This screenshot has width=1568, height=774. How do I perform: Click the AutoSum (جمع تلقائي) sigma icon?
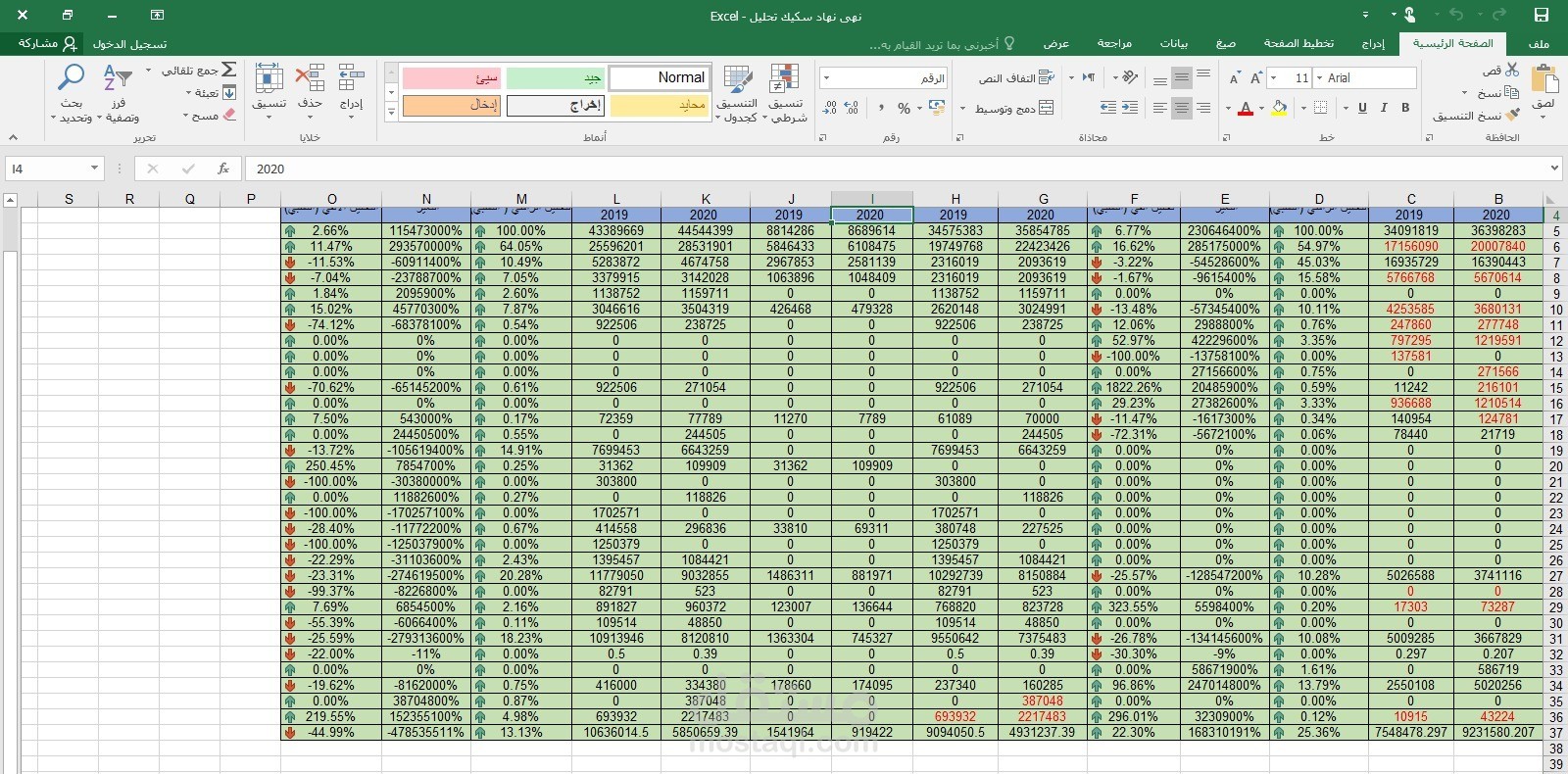click(x=228, y=70)
